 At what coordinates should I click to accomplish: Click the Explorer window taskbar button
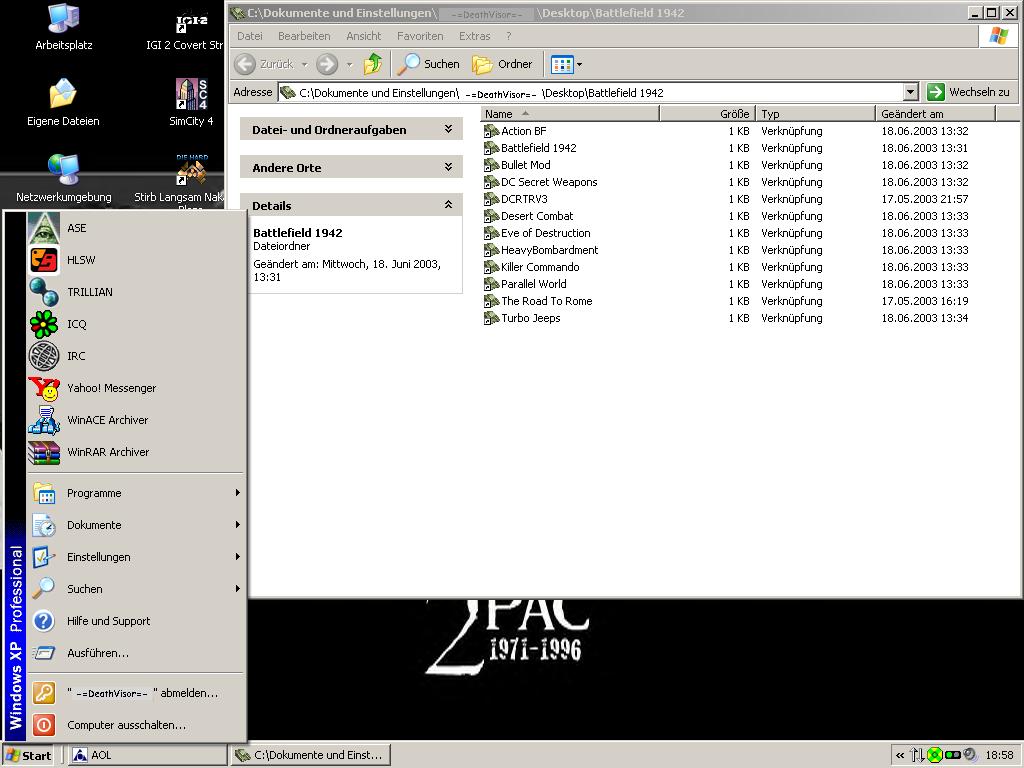310,756
